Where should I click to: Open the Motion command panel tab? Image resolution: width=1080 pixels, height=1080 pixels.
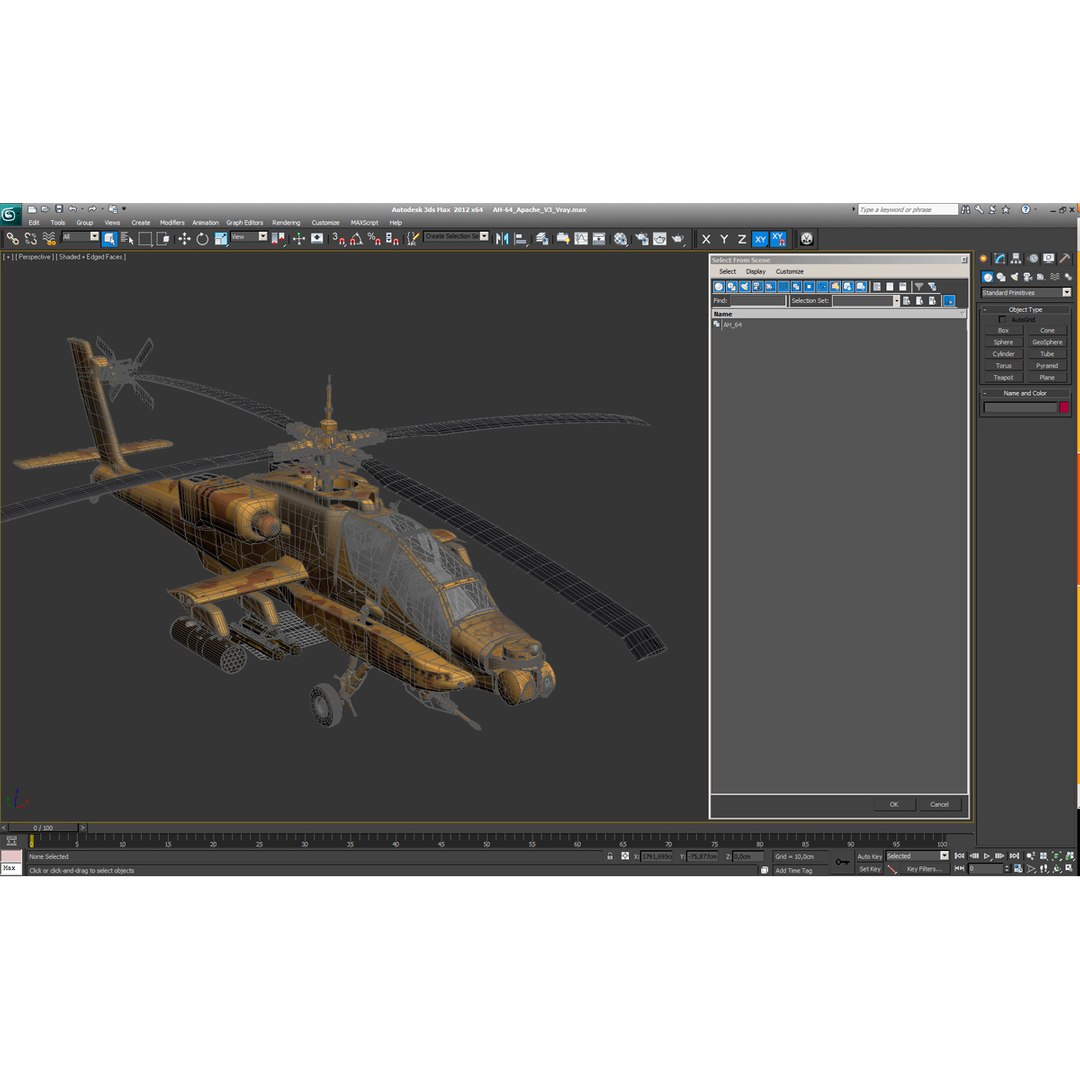[1032, 258]
